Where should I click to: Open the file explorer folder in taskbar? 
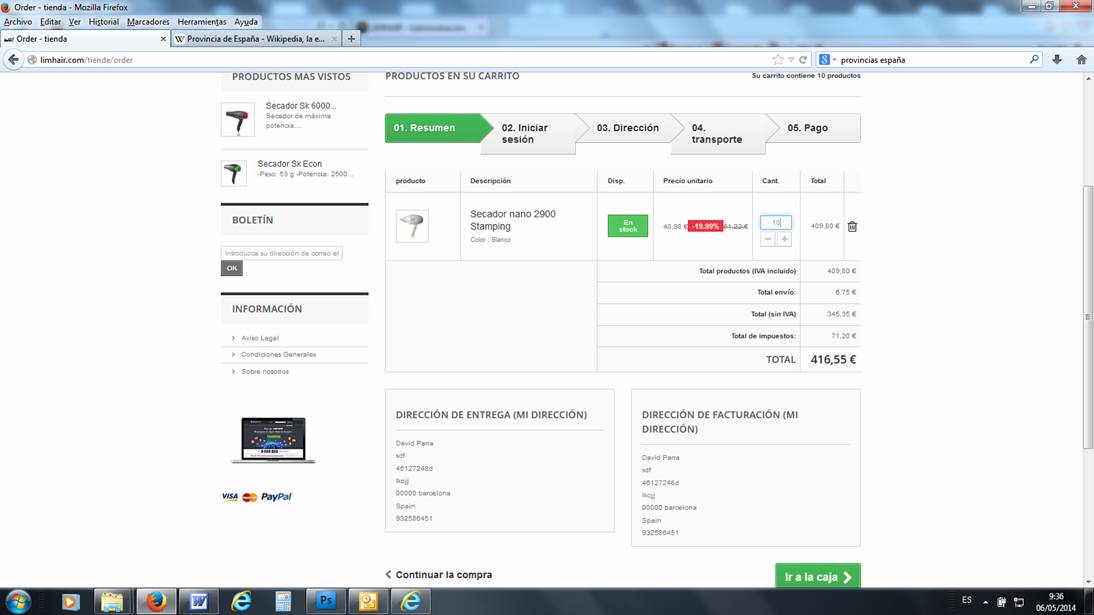point(112,601)
